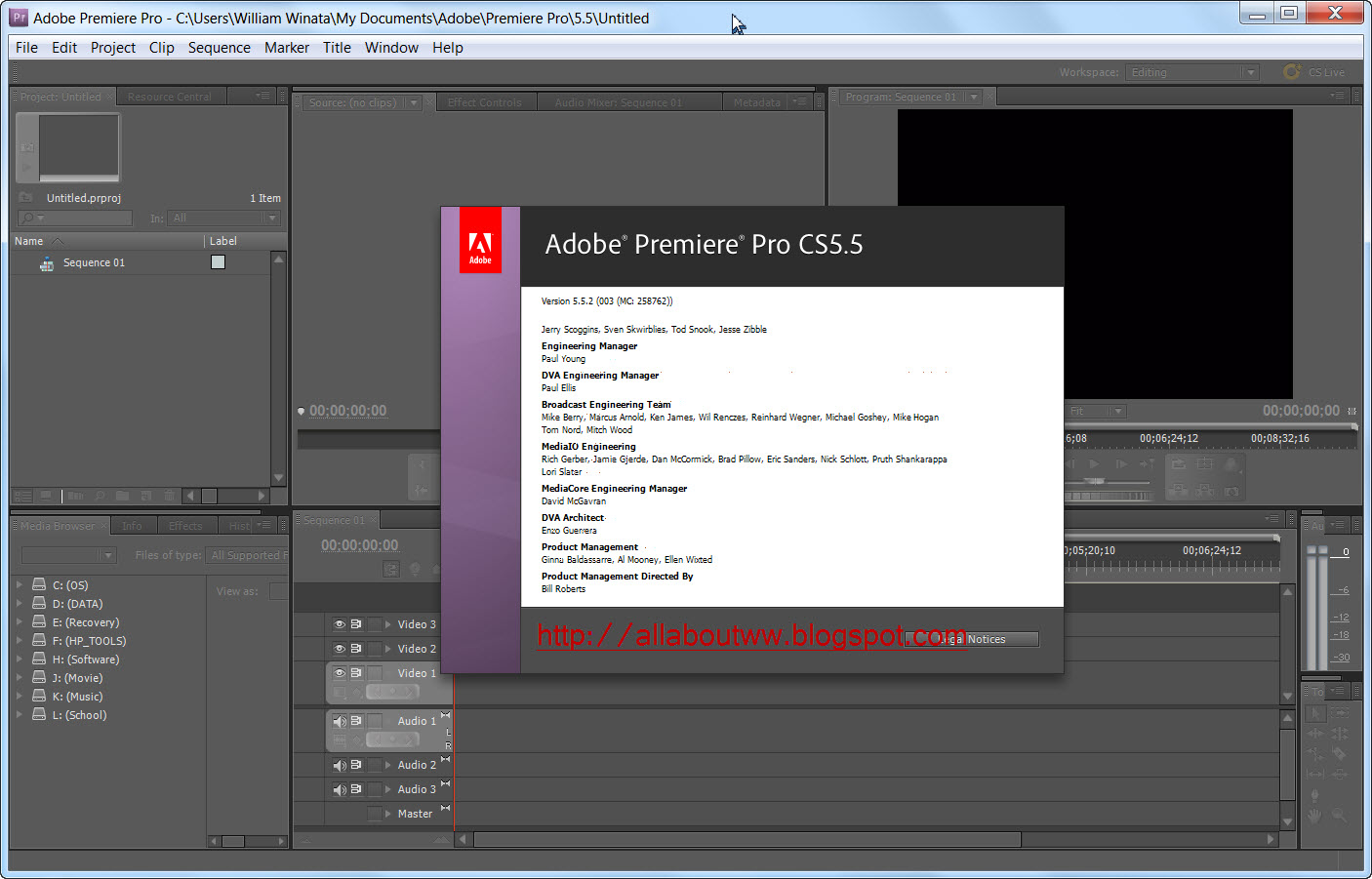Image resolution: width=1372 pixels, height=879 pixels.
Task: Hide the Video 2 track output
Action: (x=340, y=649)
